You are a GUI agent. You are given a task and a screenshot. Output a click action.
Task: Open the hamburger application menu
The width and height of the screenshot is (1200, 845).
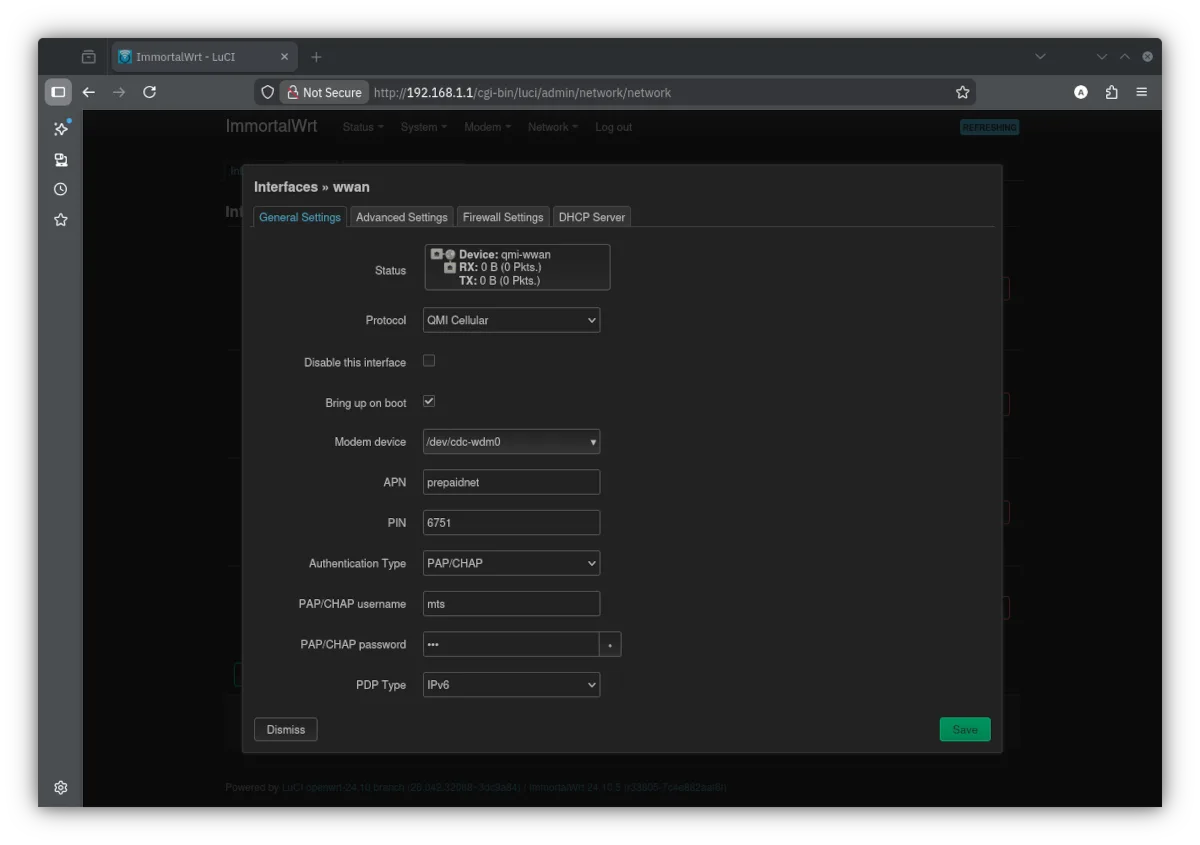click(1141, 92)
